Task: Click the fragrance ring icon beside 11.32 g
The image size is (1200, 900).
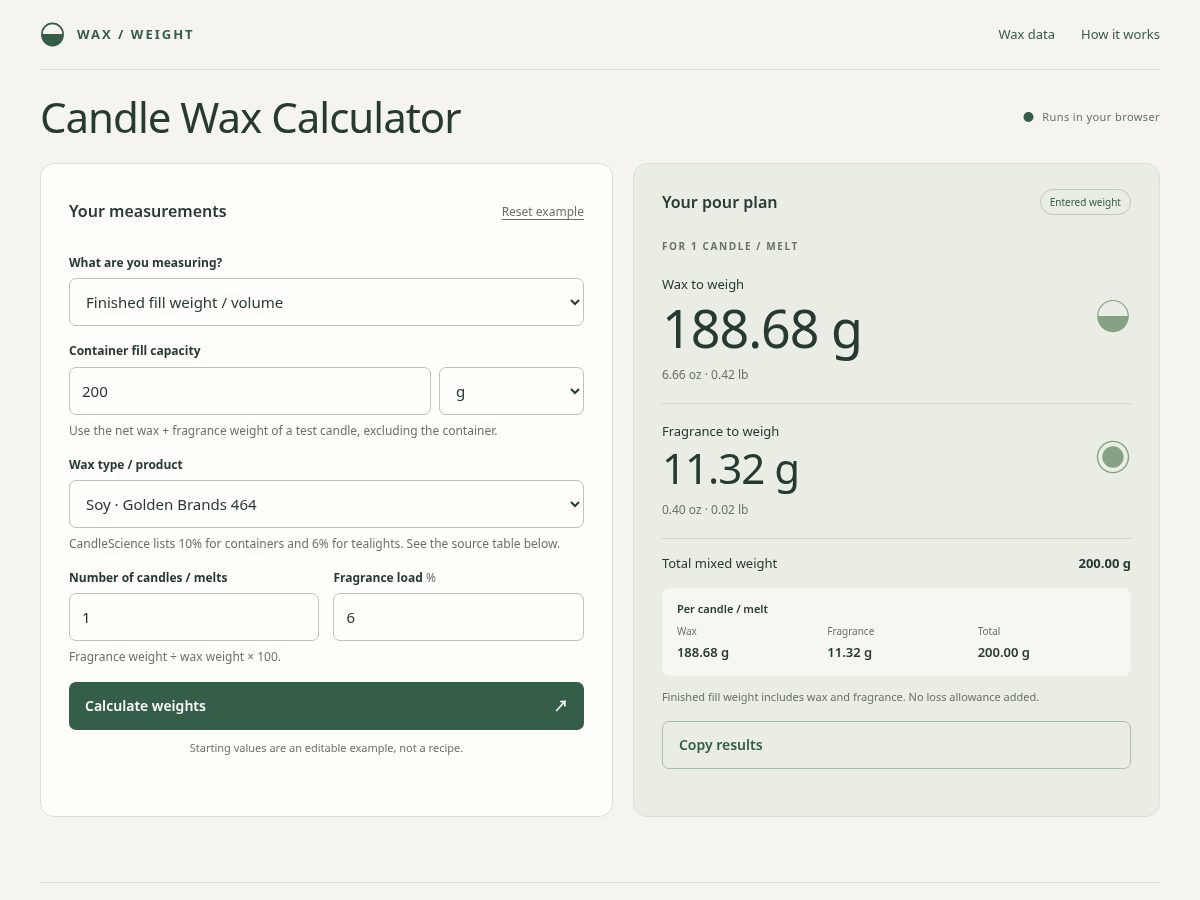Action: [1113, 457]
